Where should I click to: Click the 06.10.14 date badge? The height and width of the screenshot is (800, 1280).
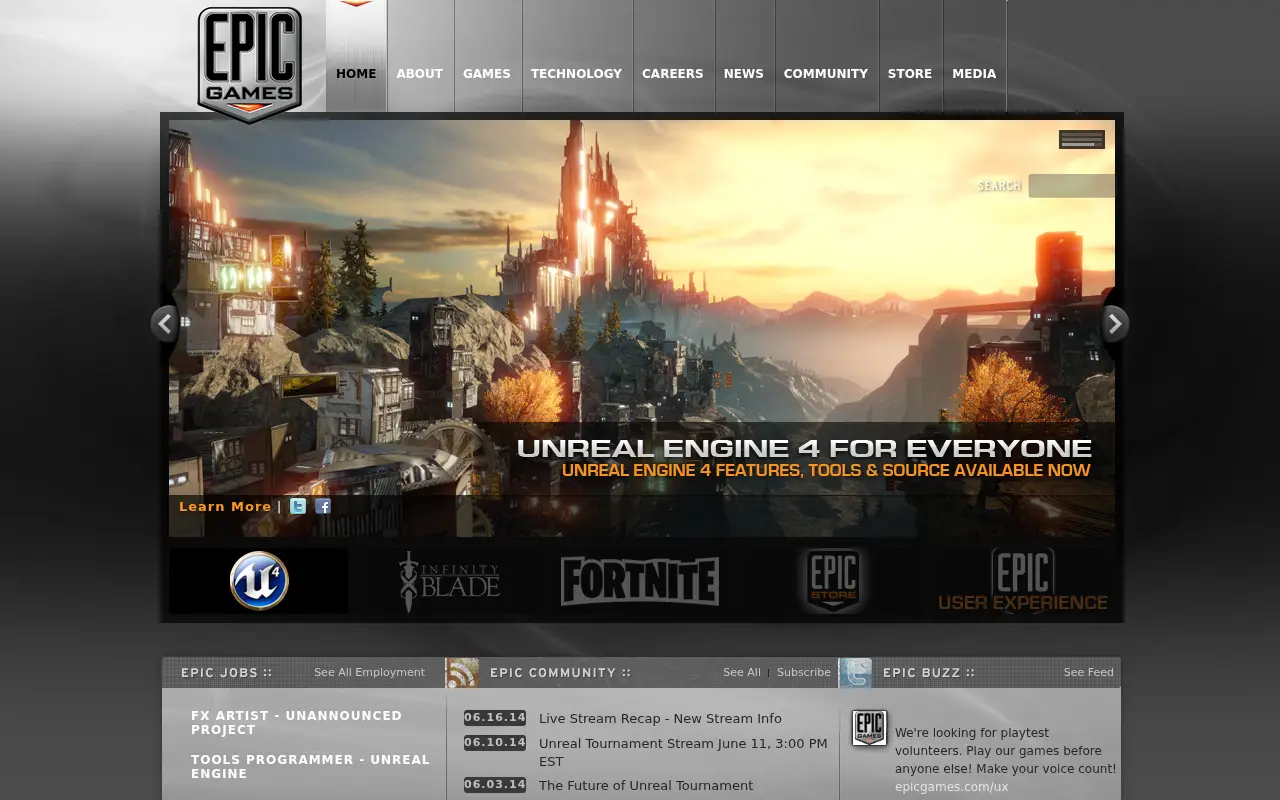pyautogui.click(x=495, y=743)
